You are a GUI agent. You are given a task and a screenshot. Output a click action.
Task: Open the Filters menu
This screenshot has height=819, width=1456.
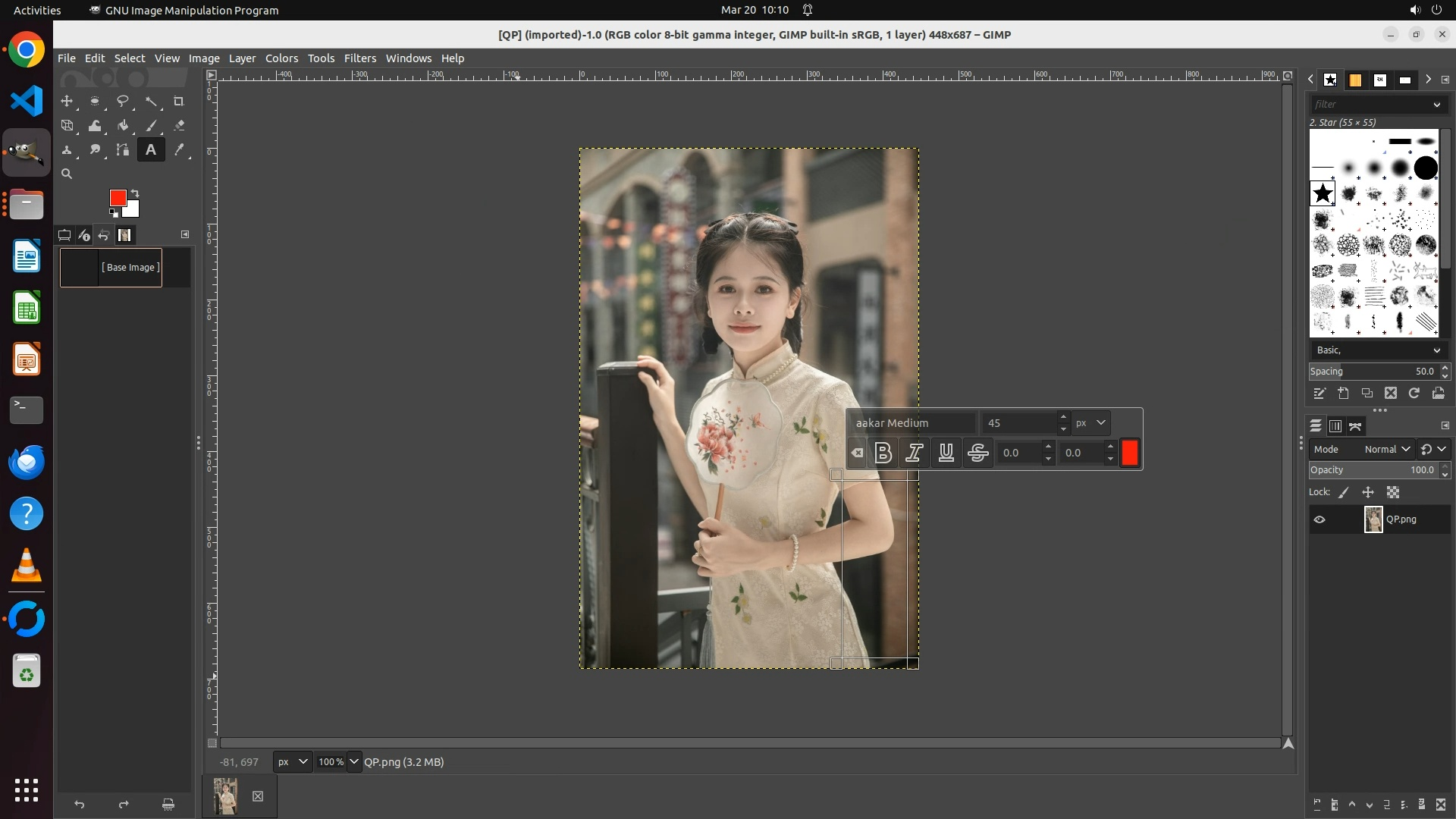[359, 58]
